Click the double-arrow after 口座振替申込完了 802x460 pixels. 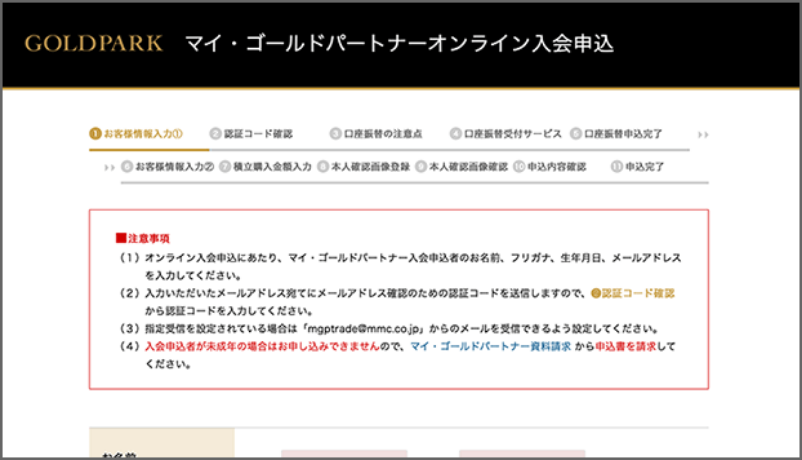[703, 135]
